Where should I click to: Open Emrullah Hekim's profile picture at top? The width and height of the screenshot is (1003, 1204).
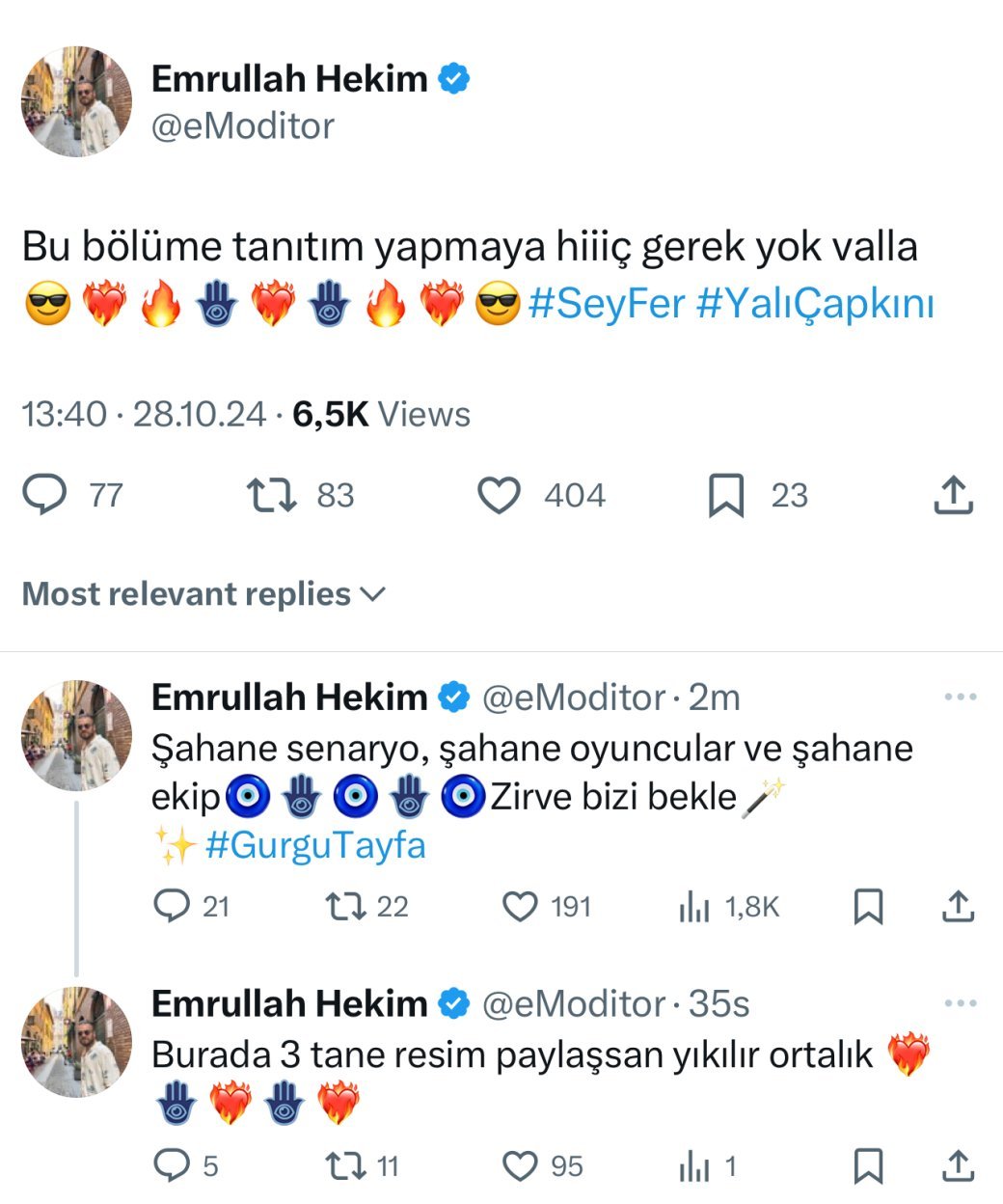(76, 101)
